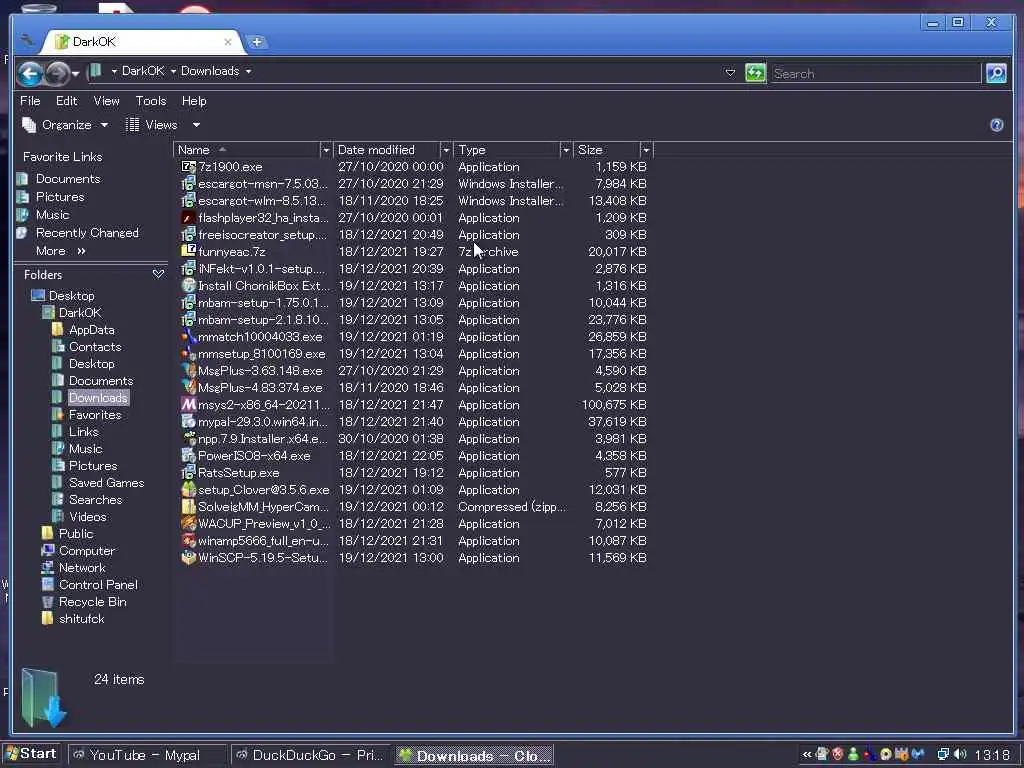1024x768 pixels.
Task: Click the green Refresh icon
Action: coord(755,72)
